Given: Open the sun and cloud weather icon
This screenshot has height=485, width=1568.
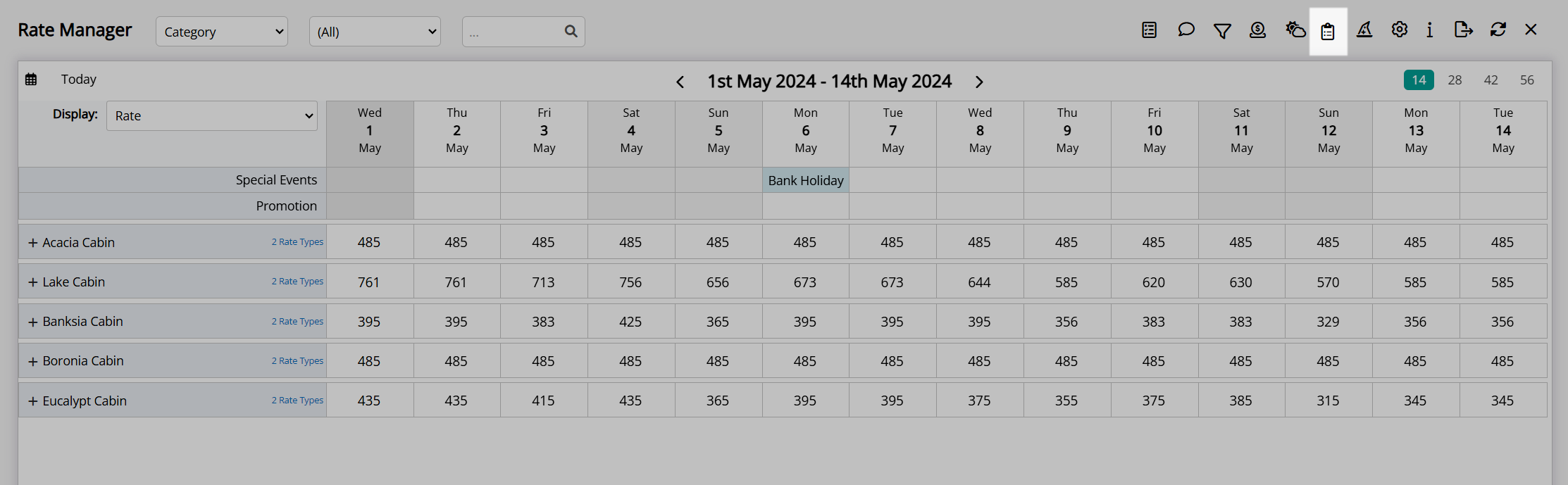Looking at the screenshot, I should tap(1295, 30).
